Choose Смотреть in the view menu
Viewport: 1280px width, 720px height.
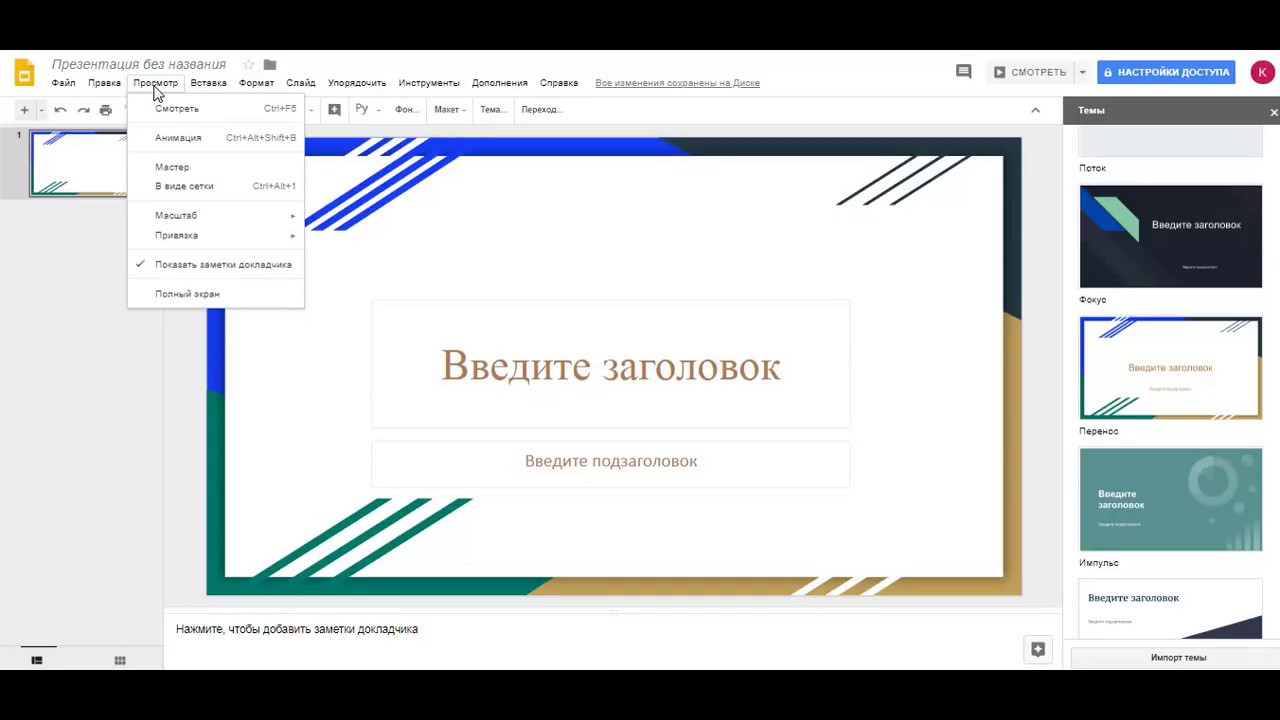pos(216,108)
